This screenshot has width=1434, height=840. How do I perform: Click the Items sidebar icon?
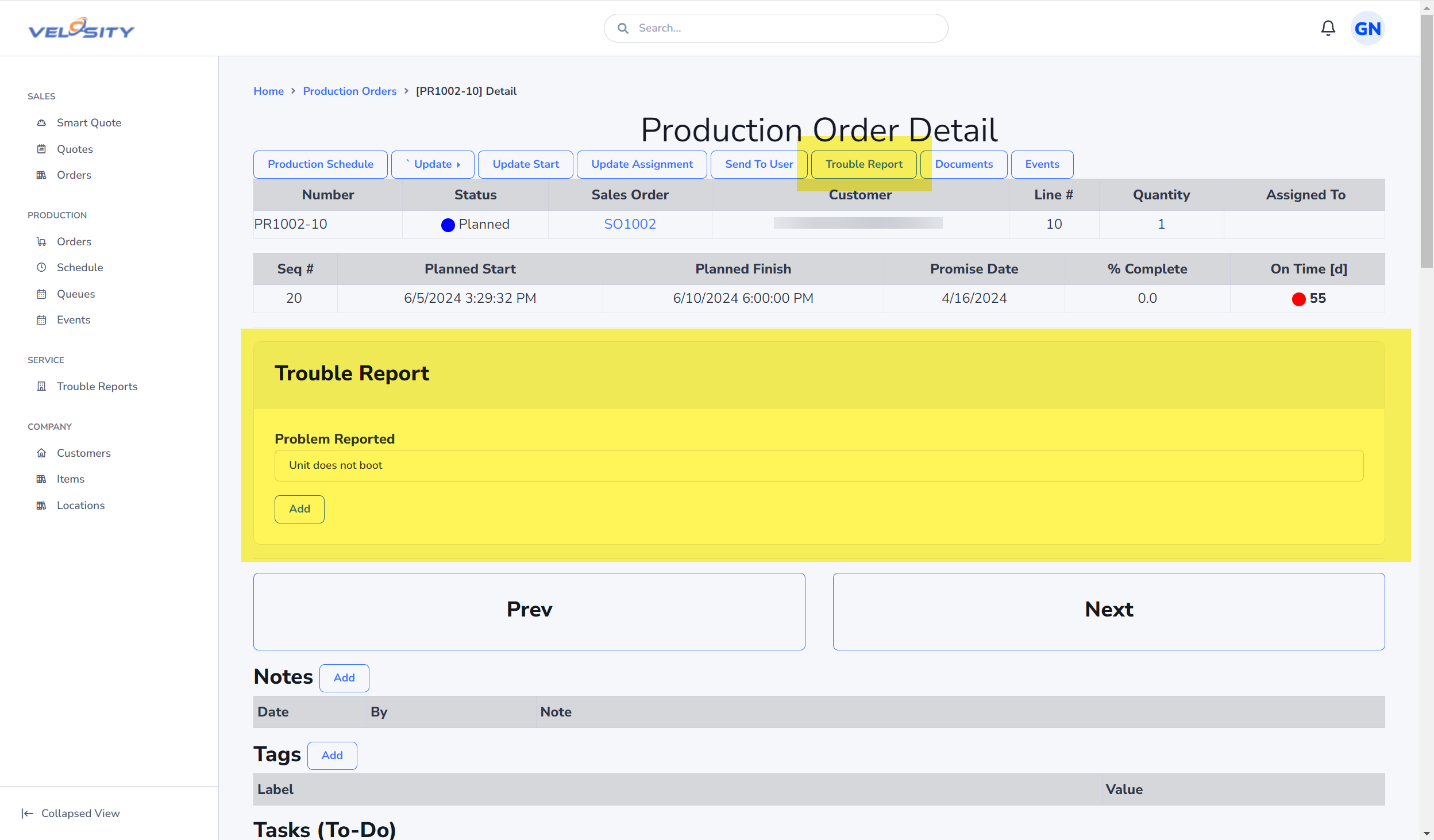click(41, 479)
